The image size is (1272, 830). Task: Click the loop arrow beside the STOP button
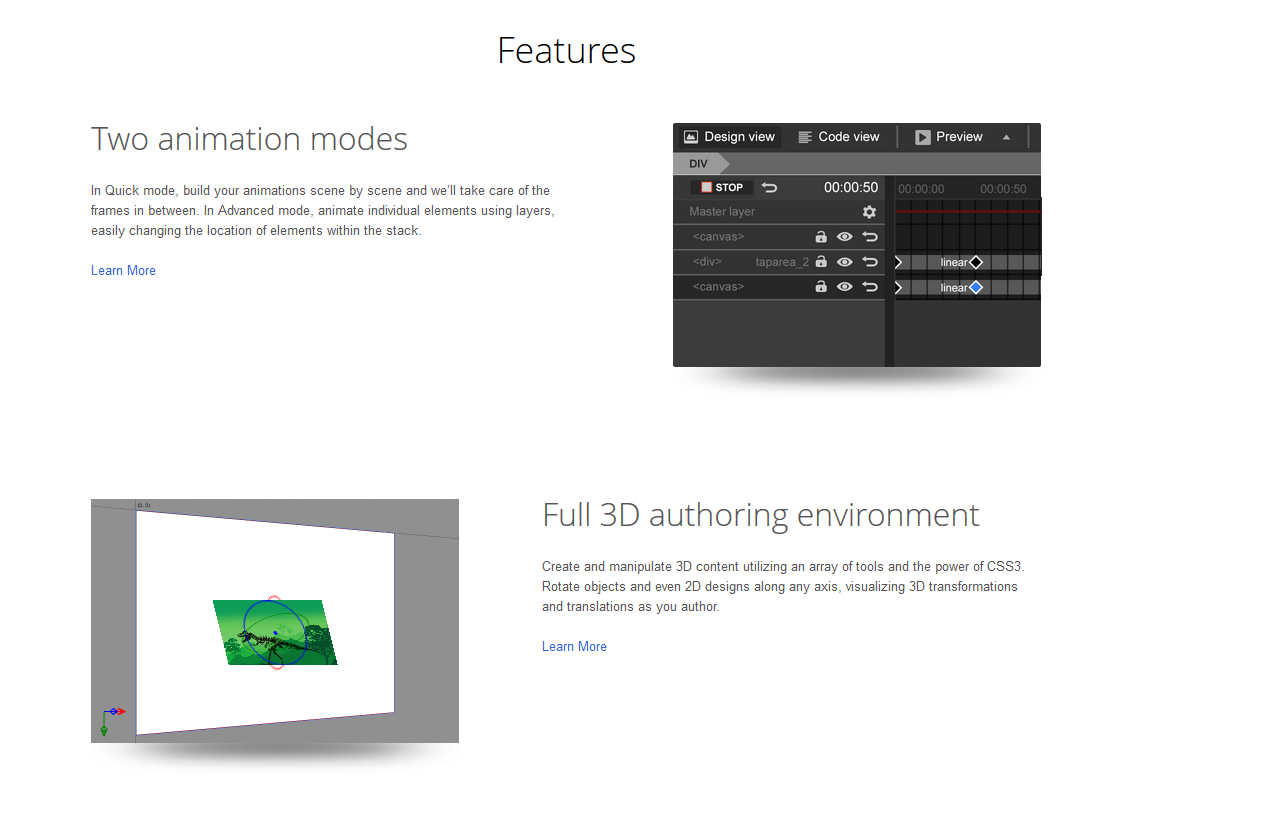point(769,187)
